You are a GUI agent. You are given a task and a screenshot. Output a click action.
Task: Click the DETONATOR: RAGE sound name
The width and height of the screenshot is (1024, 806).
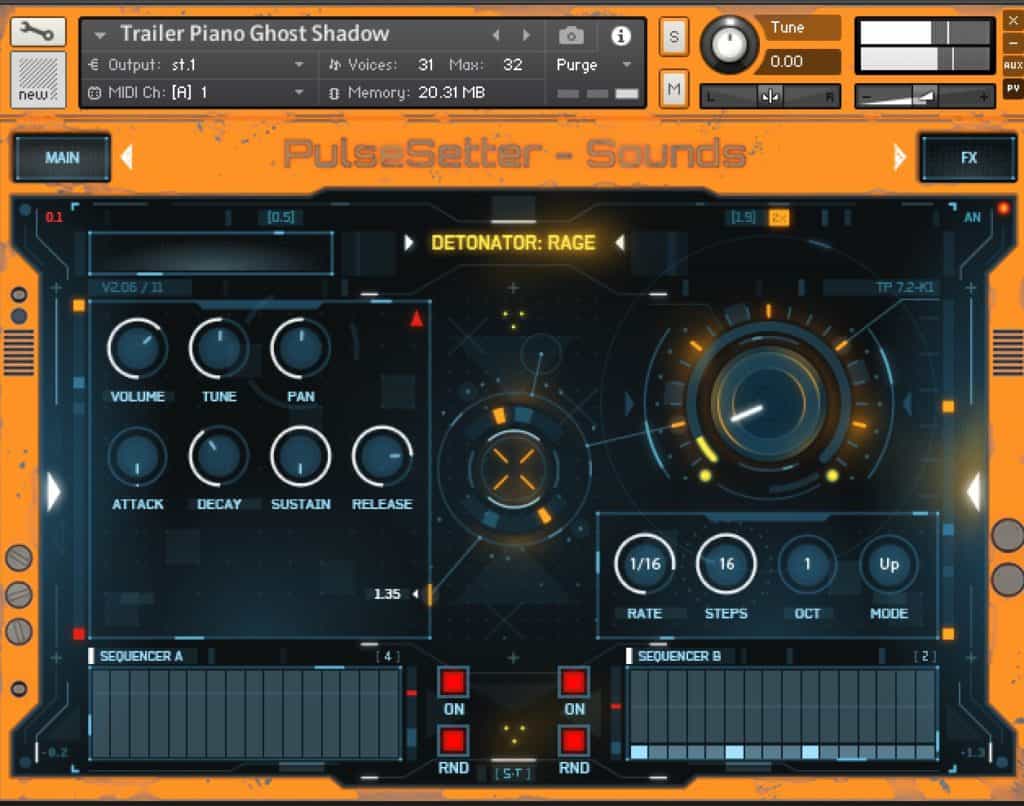pyautogui.click(x=513, y=243)
